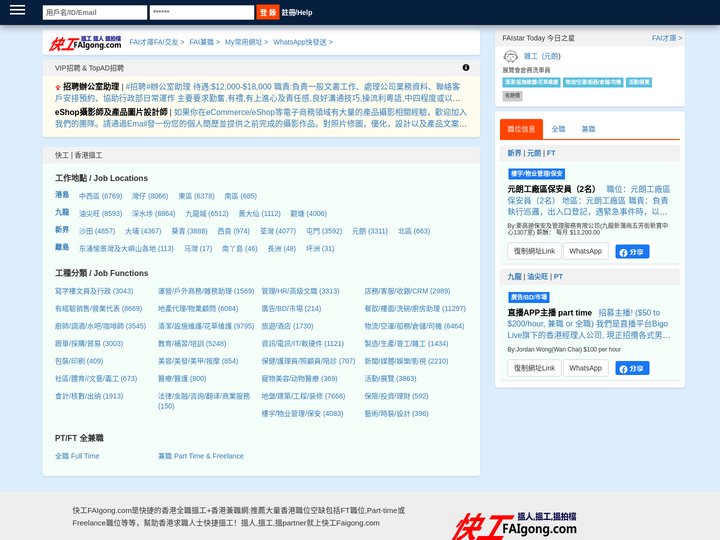Click Facebook 分享 for 直播APP主播 job
Image resolution: width=720 pixels, height=540 pixels.
pos(632,368)
